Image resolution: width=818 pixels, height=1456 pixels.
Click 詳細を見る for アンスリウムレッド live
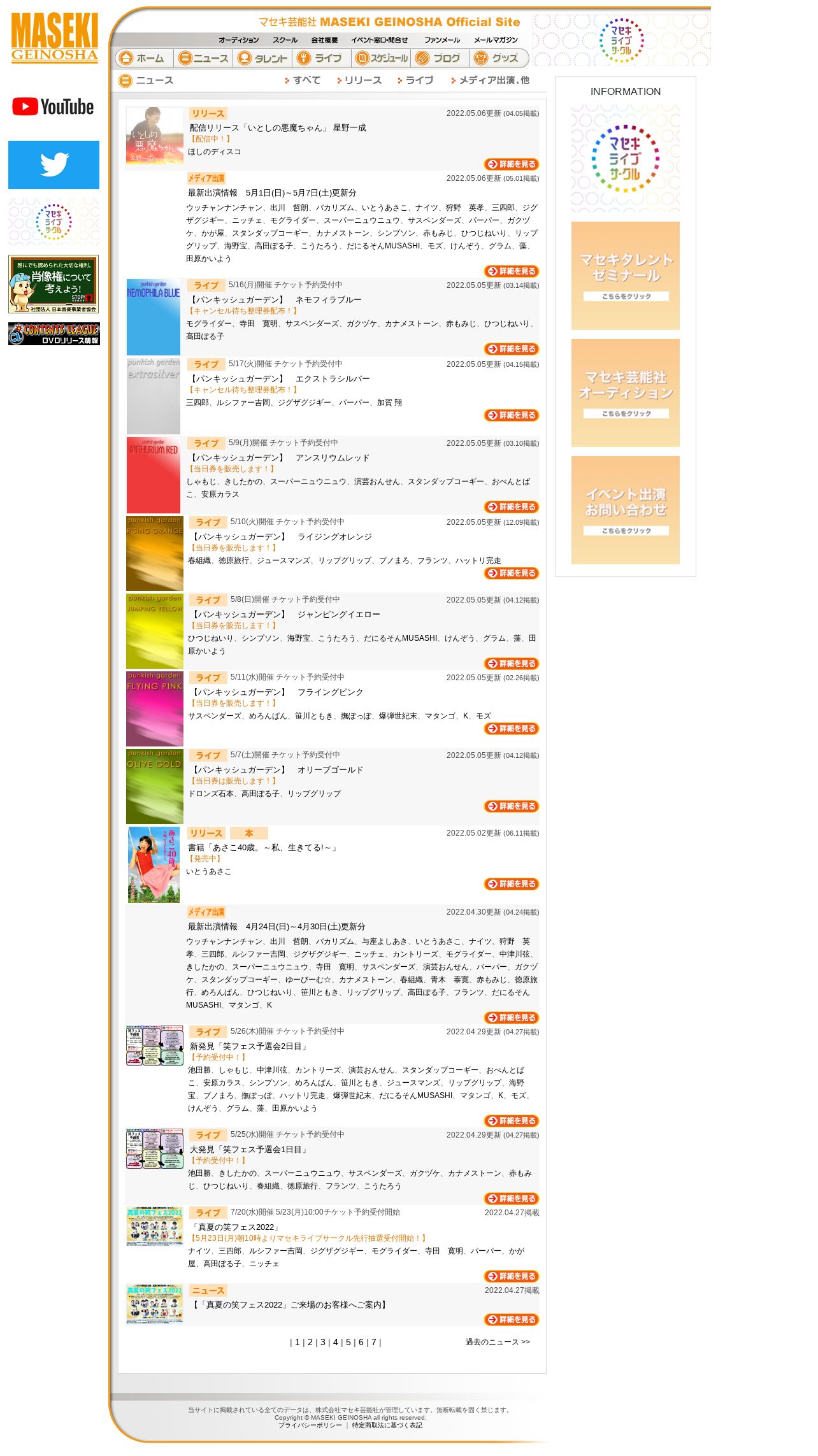click(x=512, y=507)
